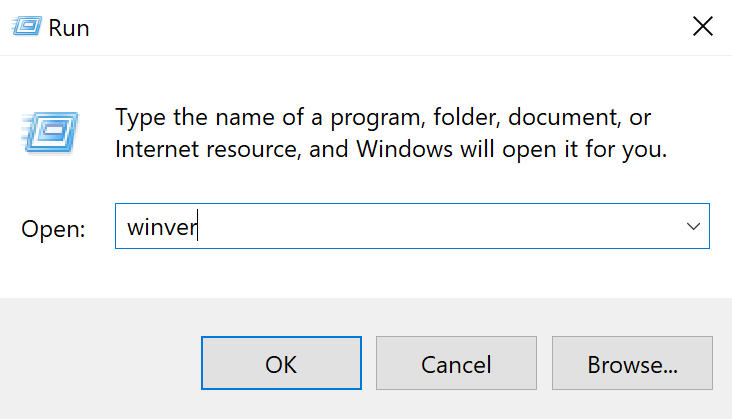Expand the Open history dropdown arrow
The image size is (732, 419).
693,227
